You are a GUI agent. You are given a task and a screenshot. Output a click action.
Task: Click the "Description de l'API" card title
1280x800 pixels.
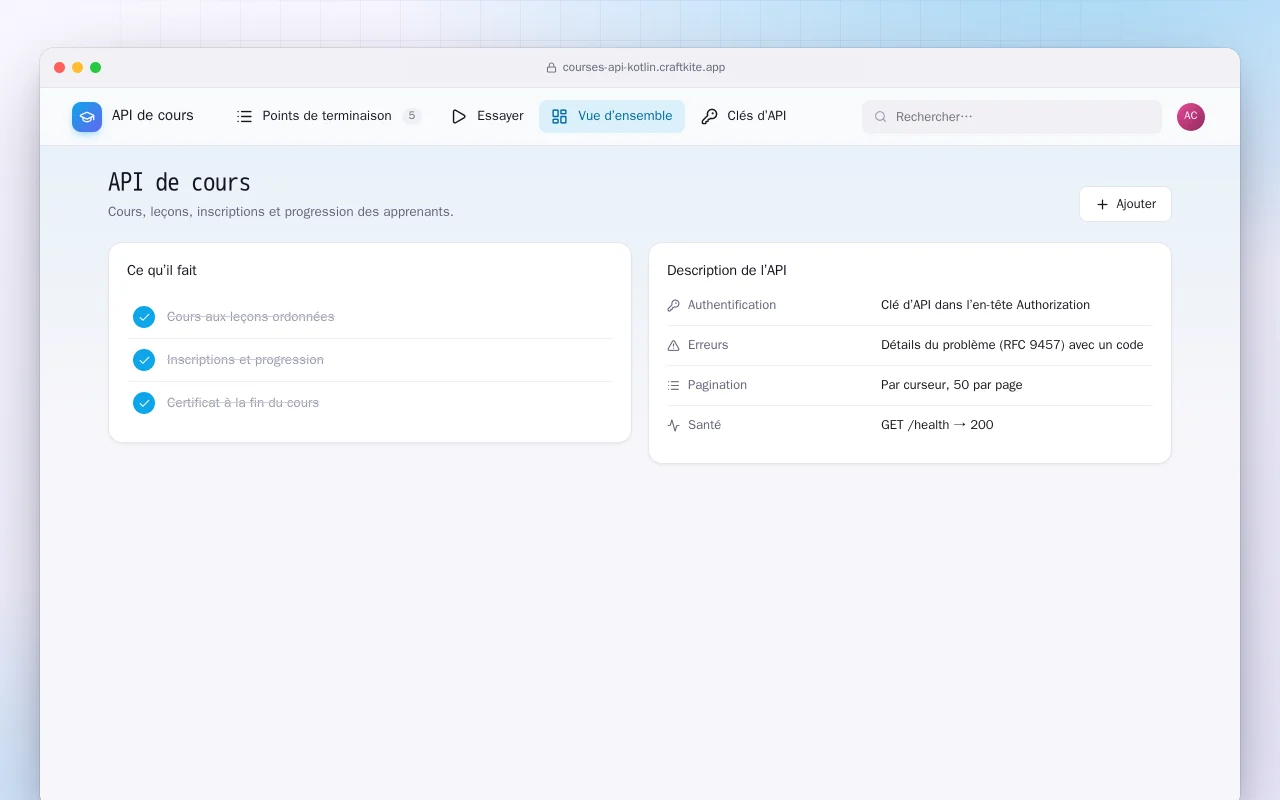pos(727,271)
